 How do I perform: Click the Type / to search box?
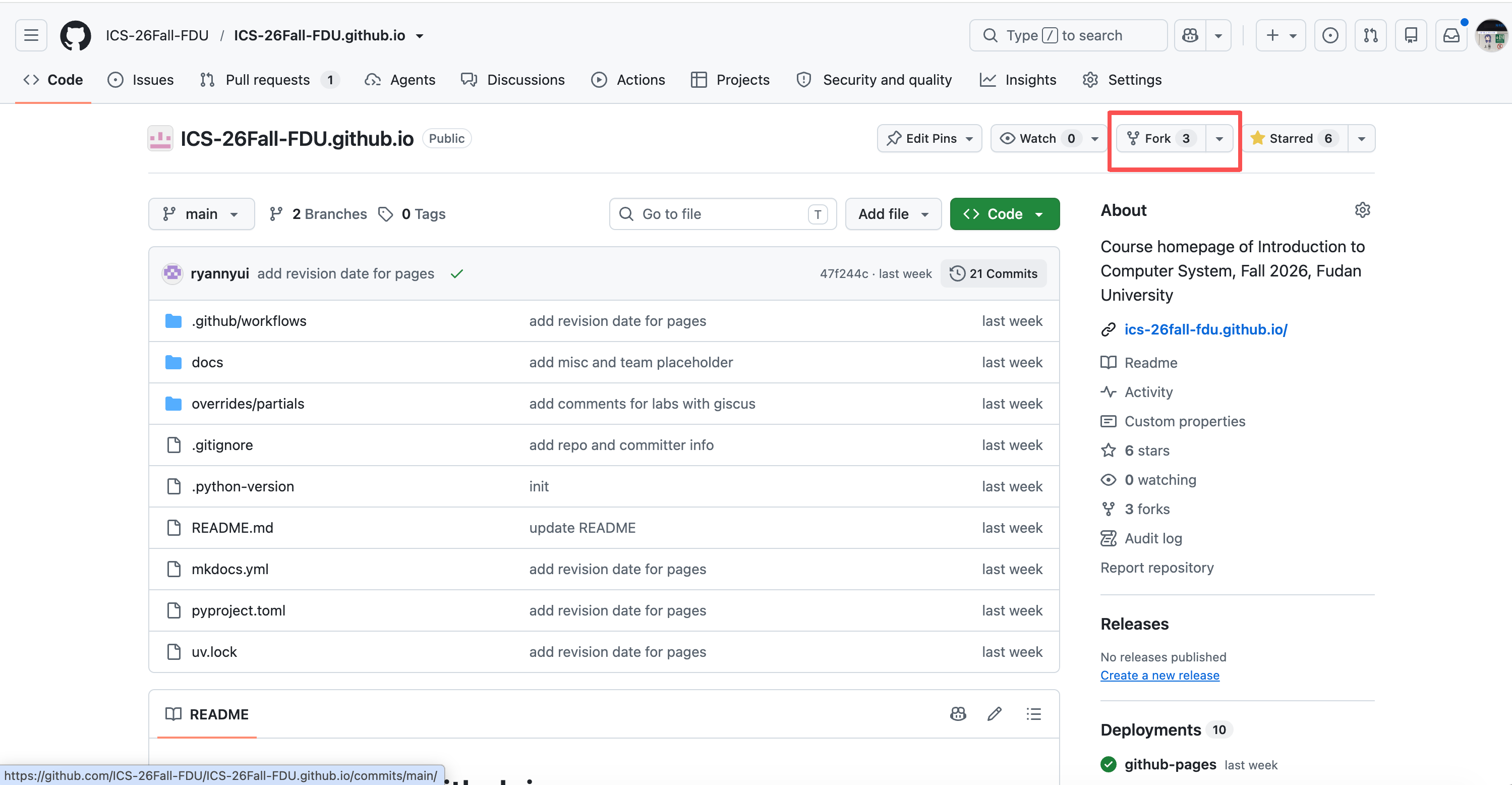tap(1068, 35)
